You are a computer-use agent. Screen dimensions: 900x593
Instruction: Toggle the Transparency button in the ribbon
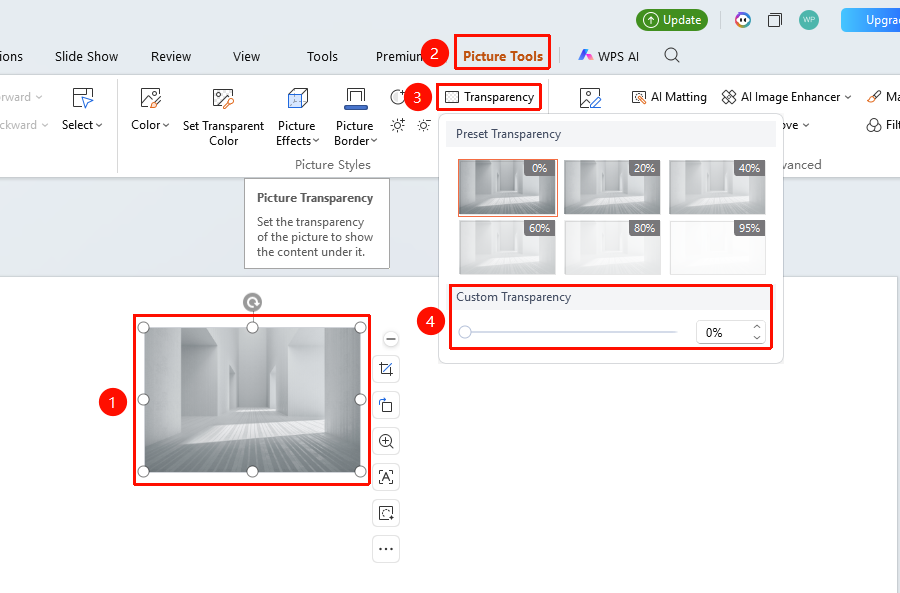point(490,97)
